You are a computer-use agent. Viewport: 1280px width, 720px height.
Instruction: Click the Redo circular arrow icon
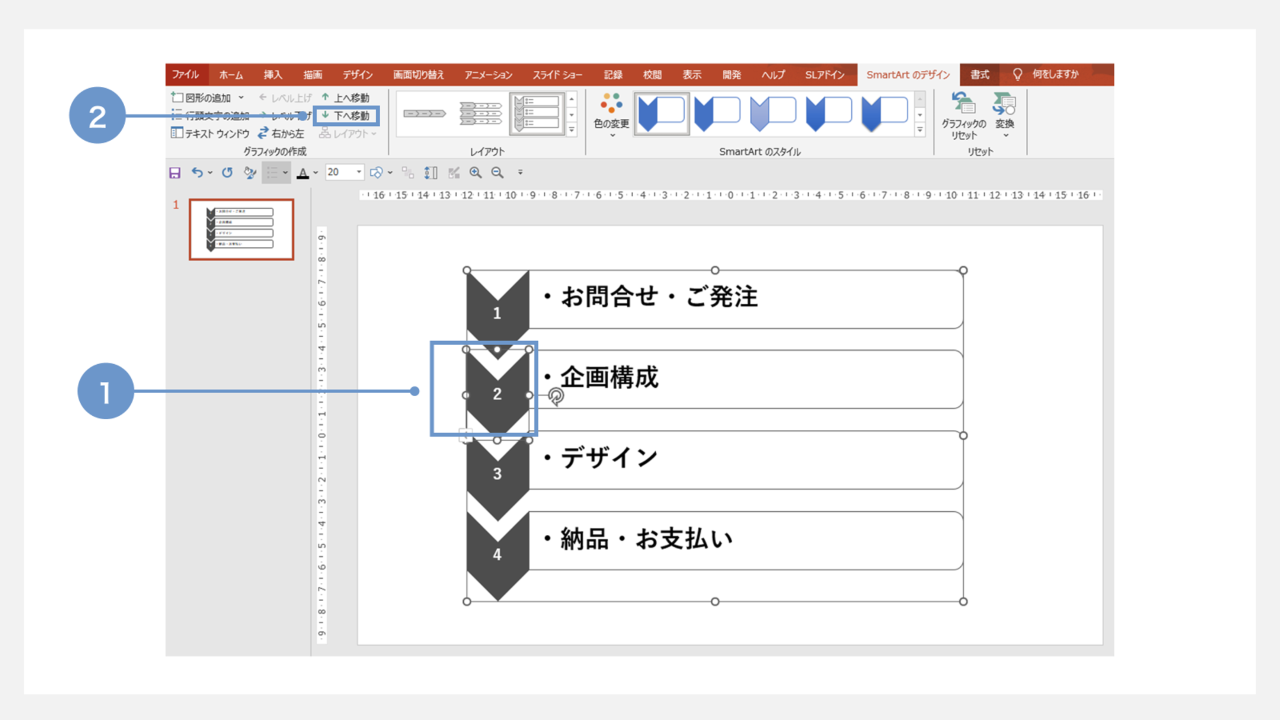coord(227,173)
